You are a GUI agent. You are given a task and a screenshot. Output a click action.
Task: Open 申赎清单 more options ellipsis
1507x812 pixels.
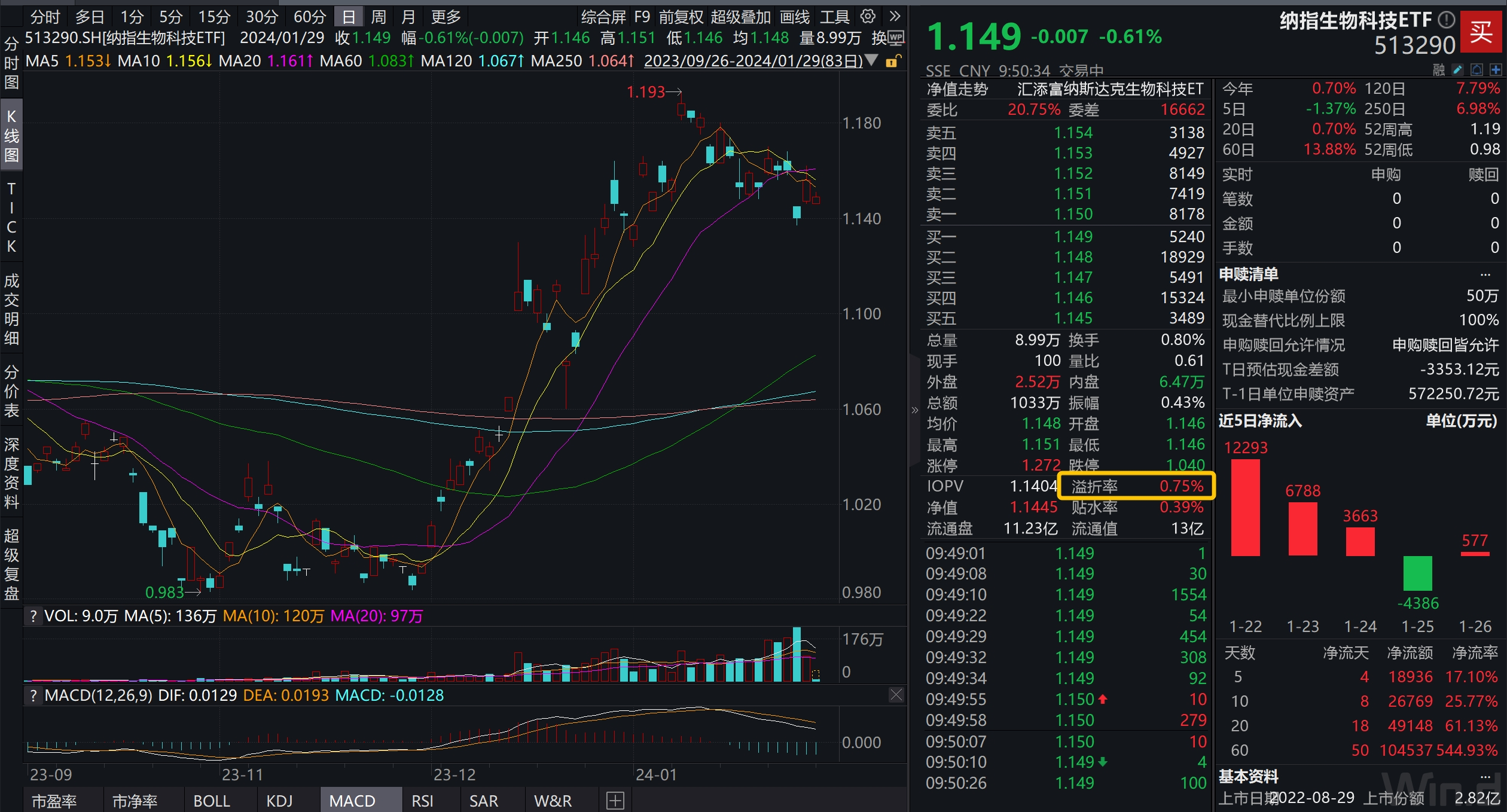pyautogui.click(x=1485, y=274)
